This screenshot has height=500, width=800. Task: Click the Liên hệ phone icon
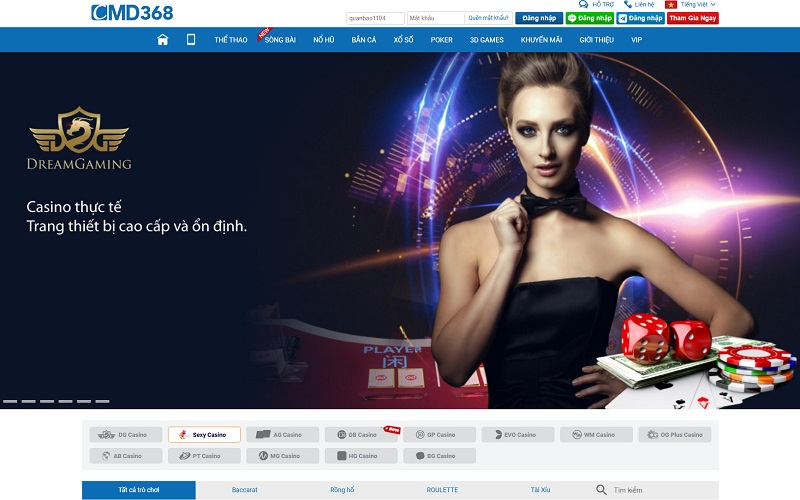pos(628,4)
